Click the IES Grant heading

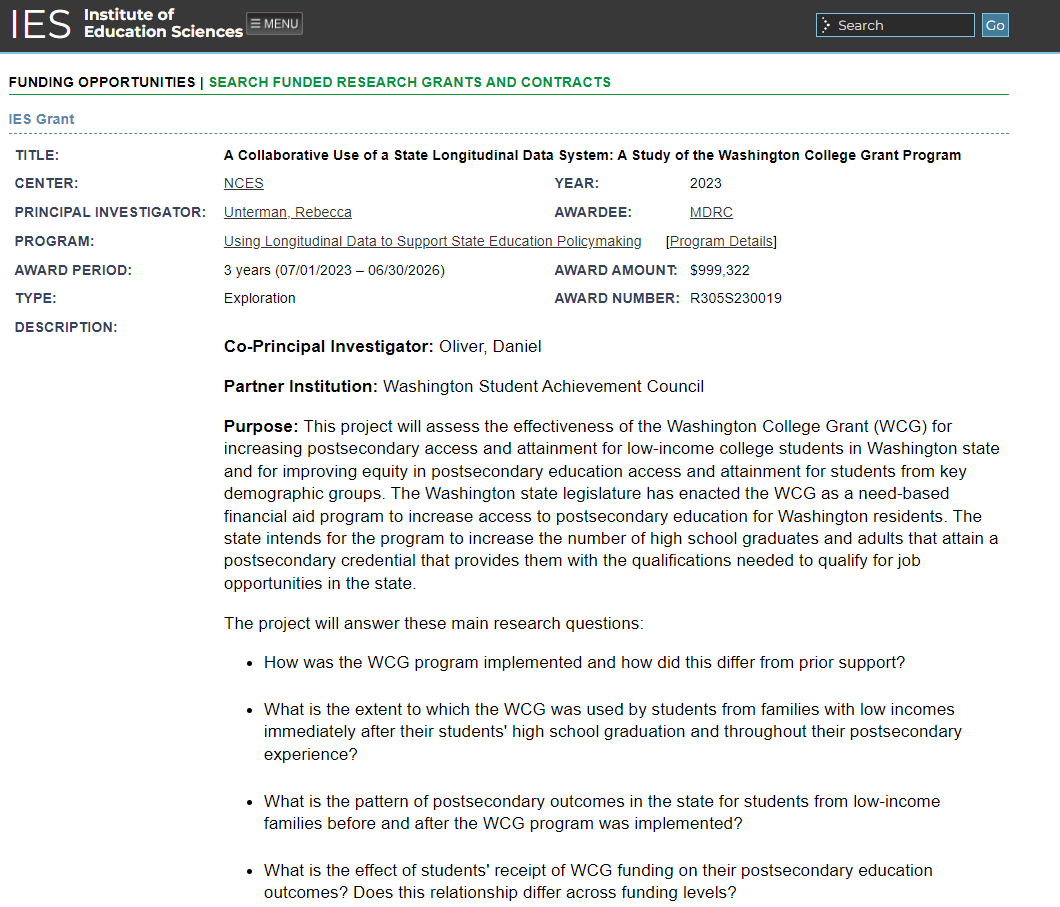pyautogui.click(x=41, y=119)
